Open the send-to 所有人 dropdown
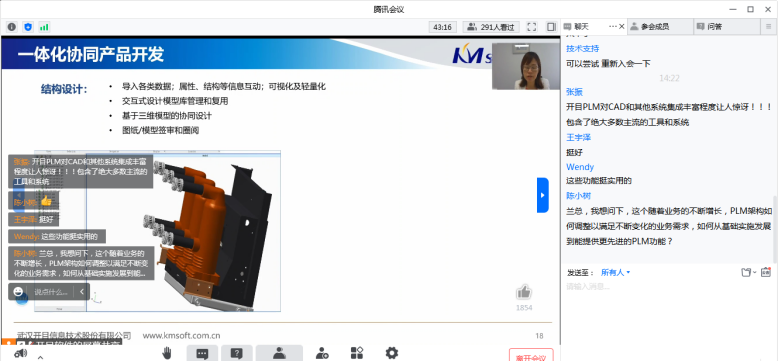Image resolution: width=778 pixels, height=361 pixels. click(x=615, y=272)
